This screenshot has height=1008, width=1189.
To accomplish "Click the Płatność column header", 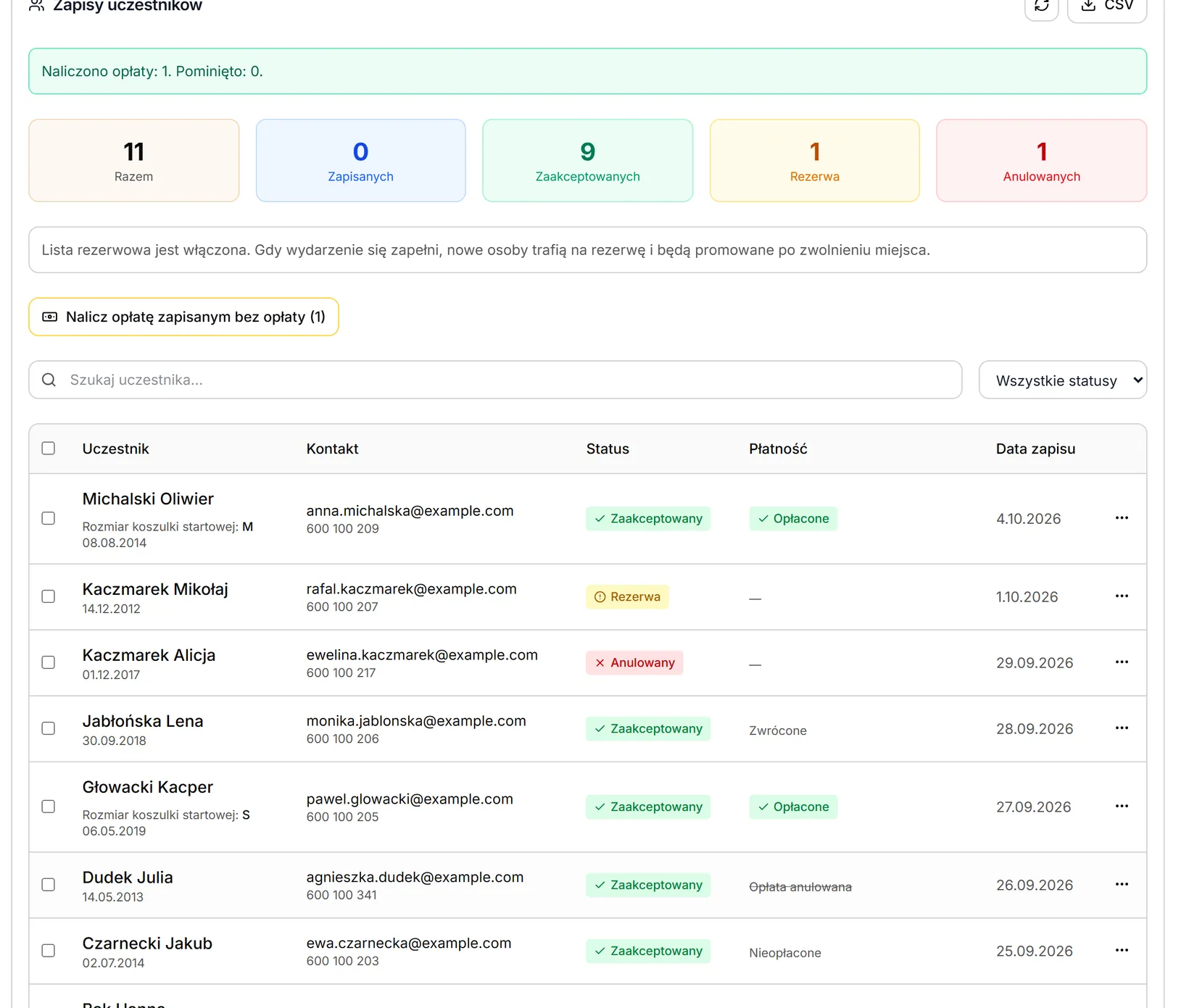I will point(778,449).
